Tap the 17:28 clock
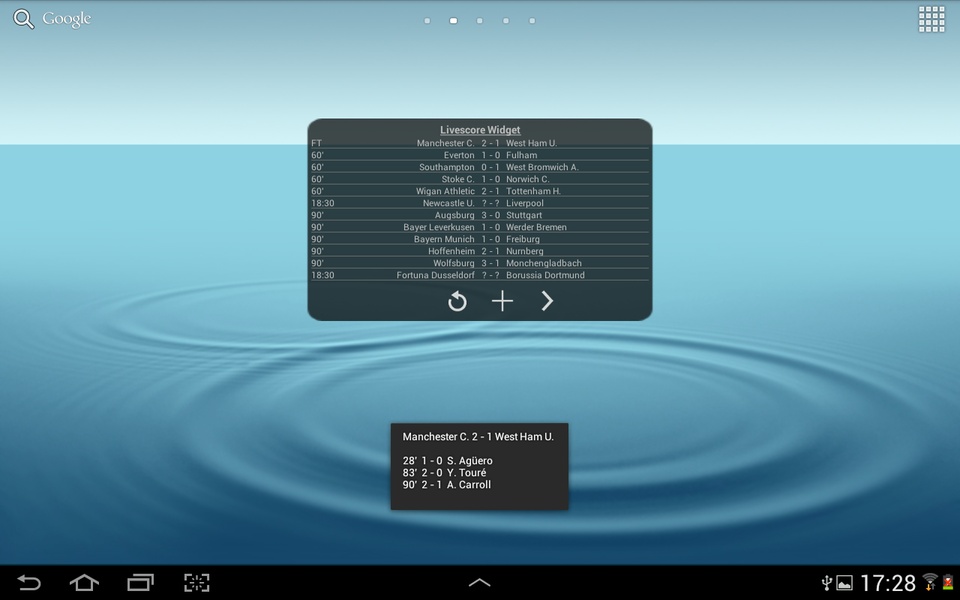 888,583
